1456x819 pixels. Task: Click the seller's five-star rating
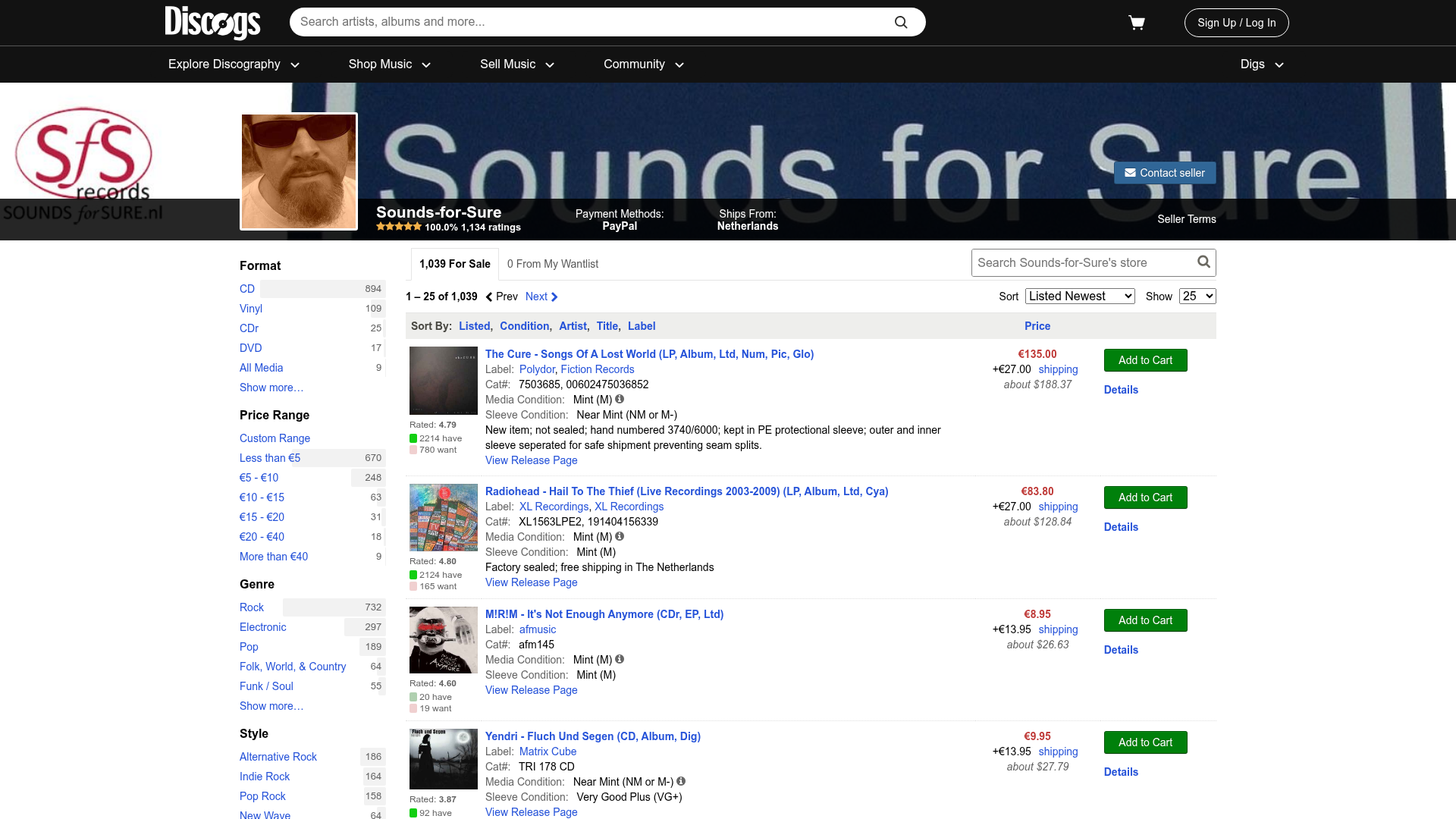pyautogui.click(x=399, y=227)
